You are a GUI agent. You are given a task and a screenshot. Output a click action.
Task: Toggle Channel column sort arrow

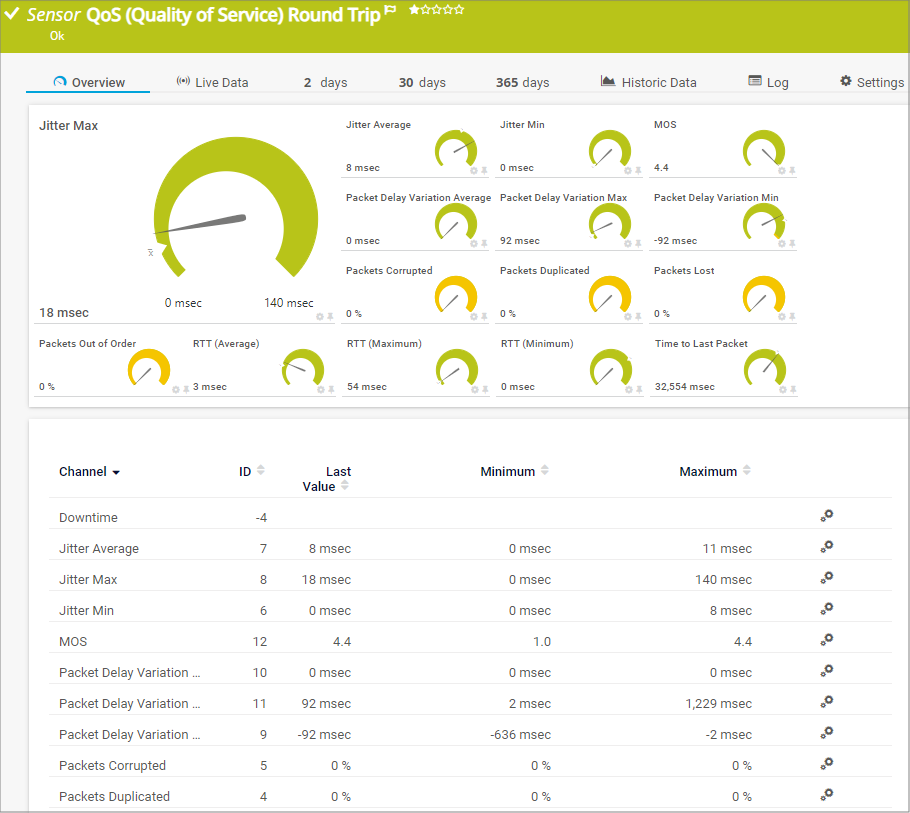(116, 473)
